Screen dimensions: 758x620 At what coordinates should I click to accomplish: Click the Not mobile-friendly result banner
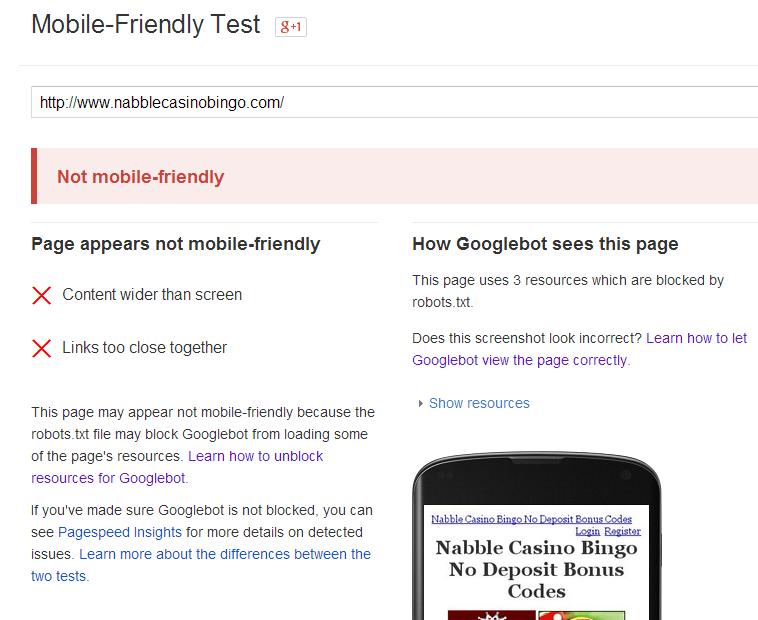[x=394, y=177]
